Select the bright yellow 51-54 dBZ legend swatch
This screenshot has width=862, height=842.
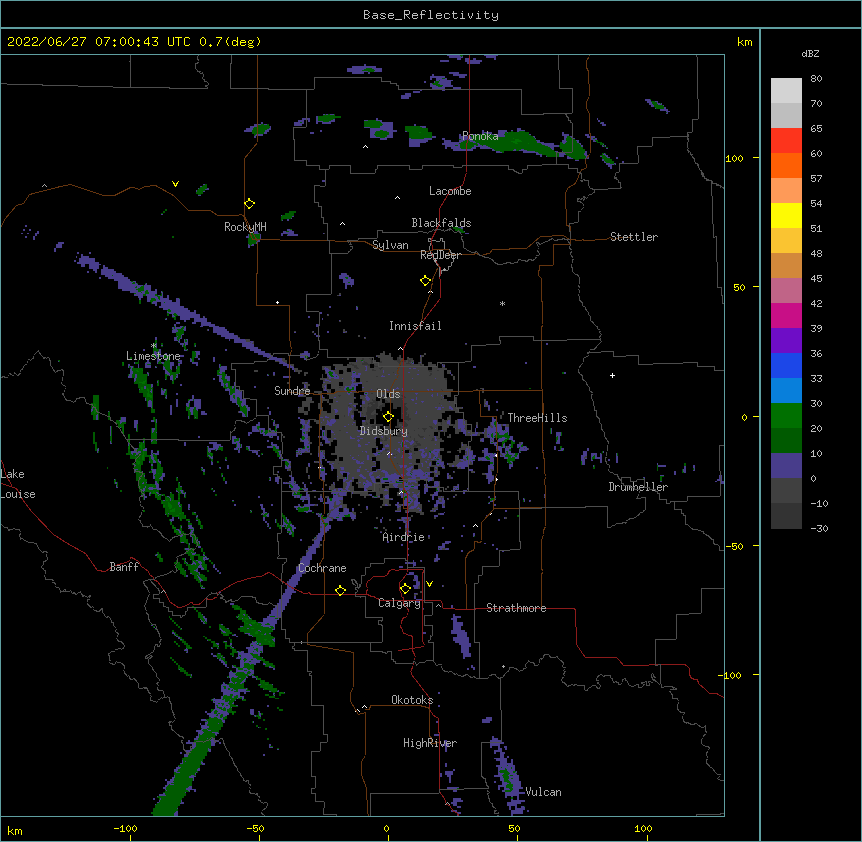coord(786,215)
